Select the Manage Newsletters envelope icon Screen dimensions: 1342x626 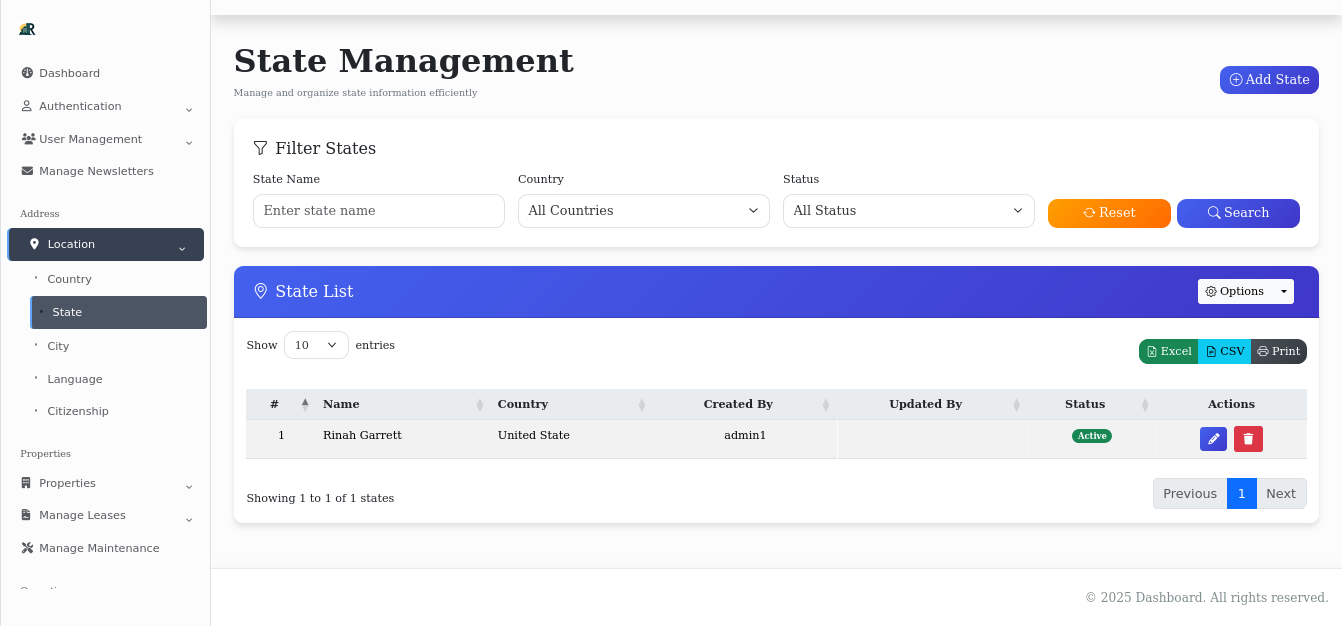pos(25,171)
